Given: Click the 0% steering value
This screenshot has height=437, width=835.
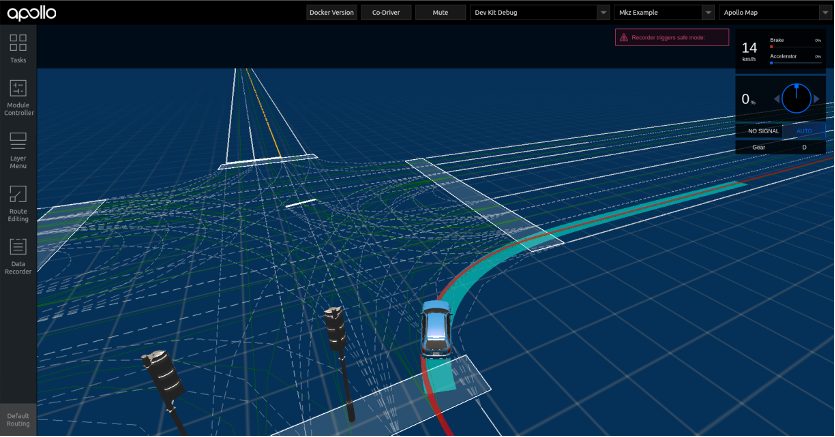Looking at the screenshot, I should (748, 99).
